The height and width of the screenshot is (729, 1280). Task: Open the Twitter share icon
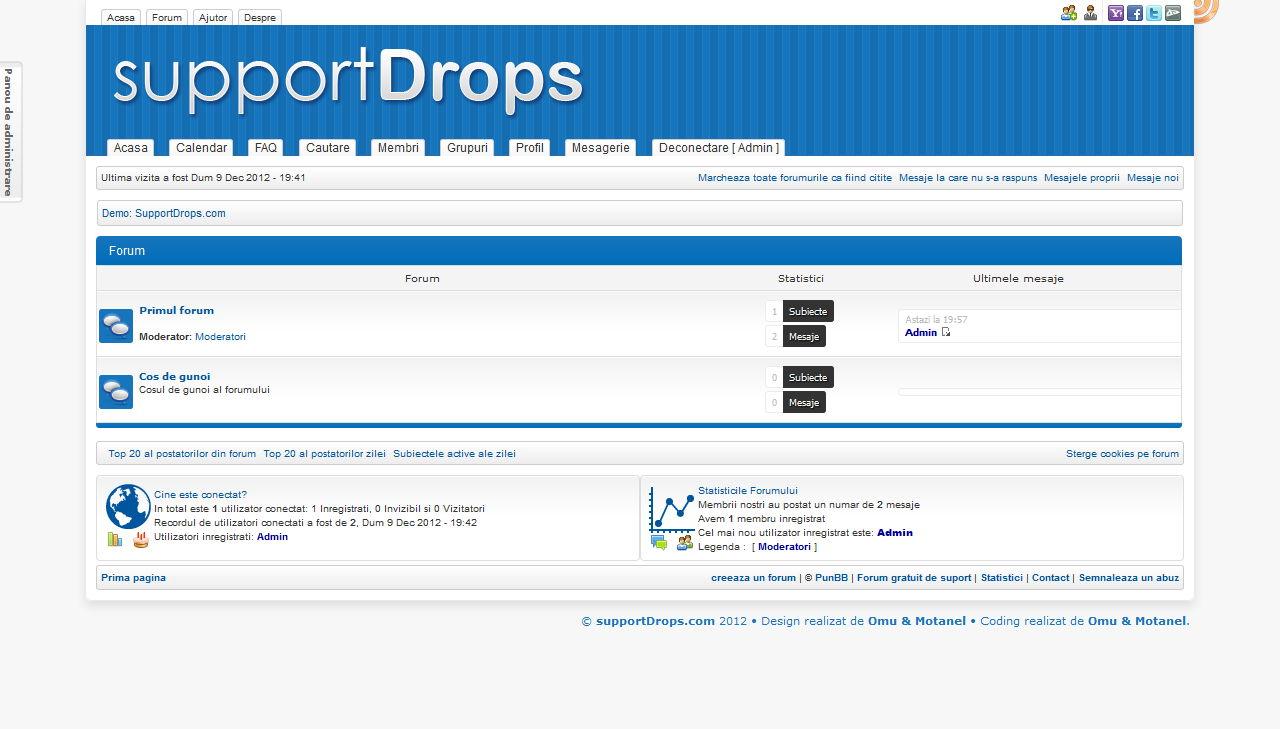tap(1154, 13)
